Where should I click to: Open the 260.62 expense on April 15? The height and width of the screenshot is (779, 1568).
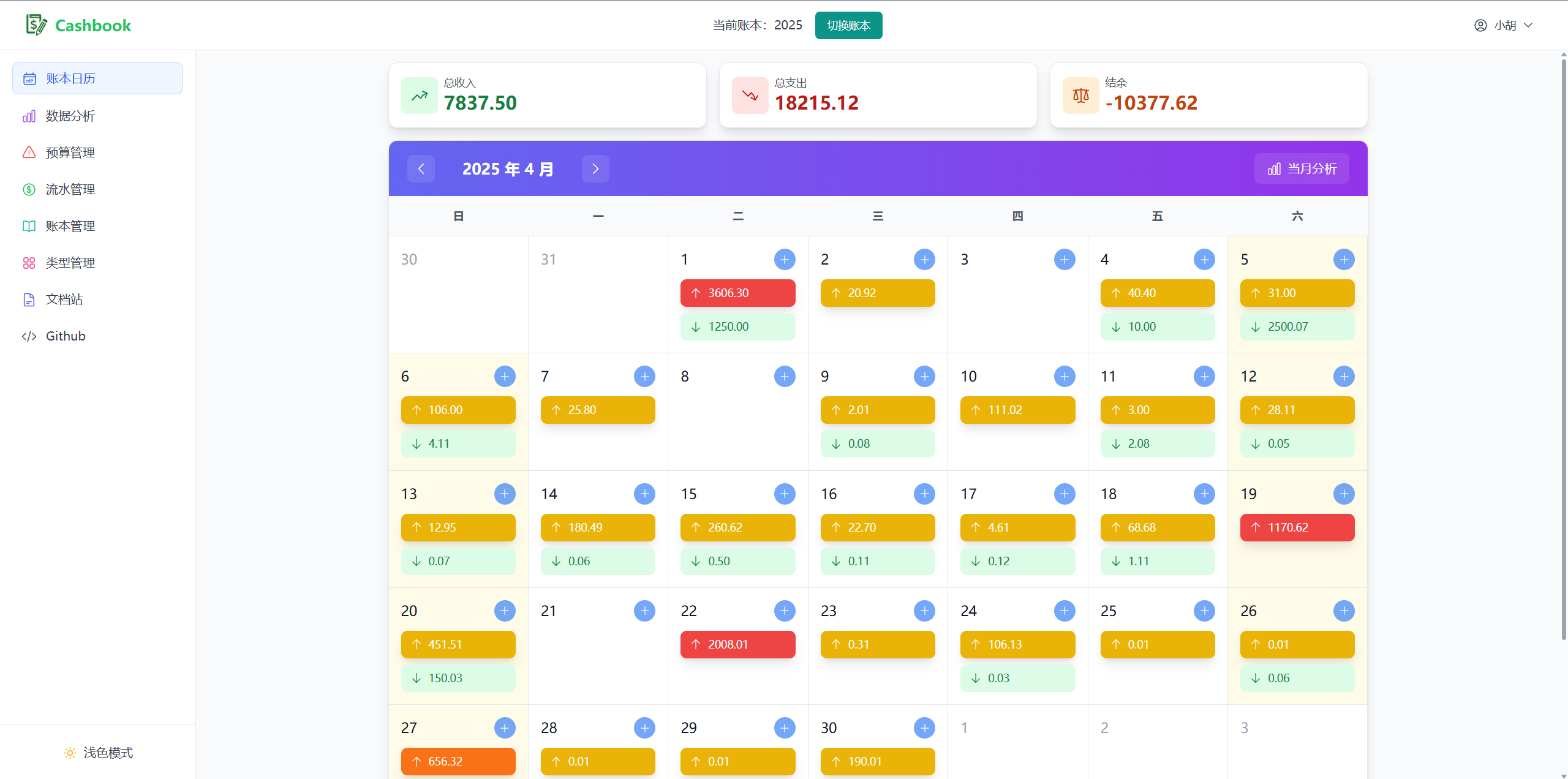[737, 527]
